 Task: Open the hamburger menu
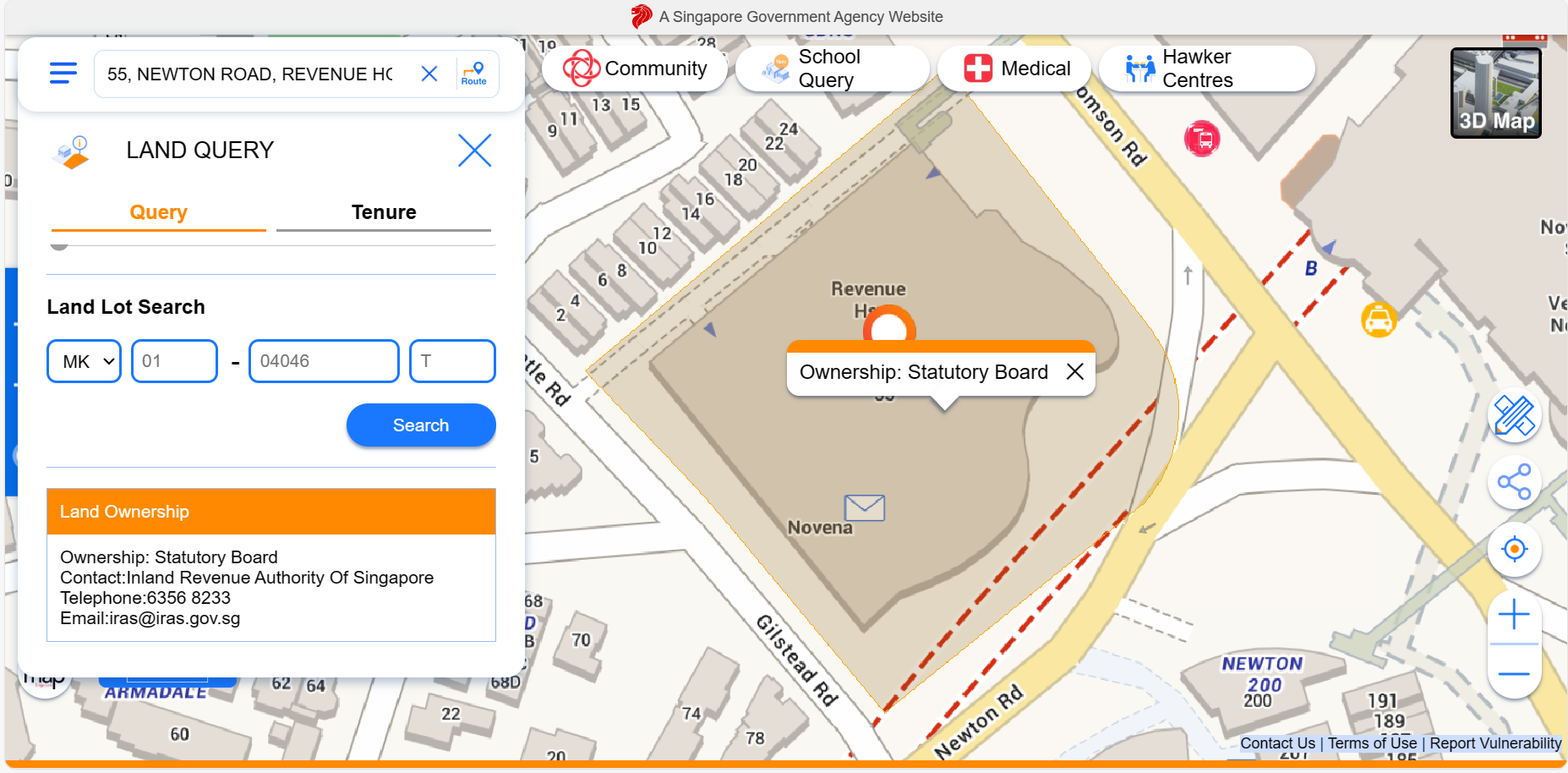tap(63, 73)
